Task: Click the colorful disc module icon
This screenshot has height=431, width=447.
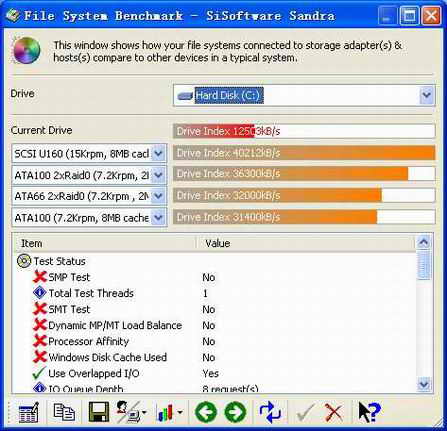Action: point(27,50)
